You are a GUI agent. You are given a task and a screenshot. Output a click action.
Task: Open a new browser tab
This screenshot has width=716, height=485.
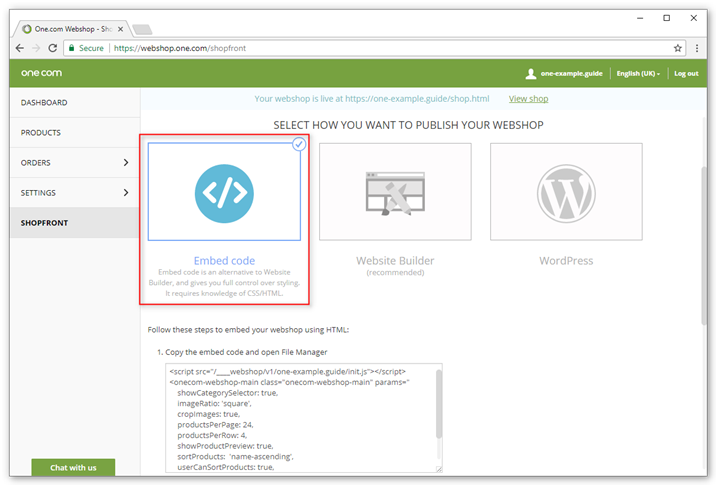coord(142,30)
